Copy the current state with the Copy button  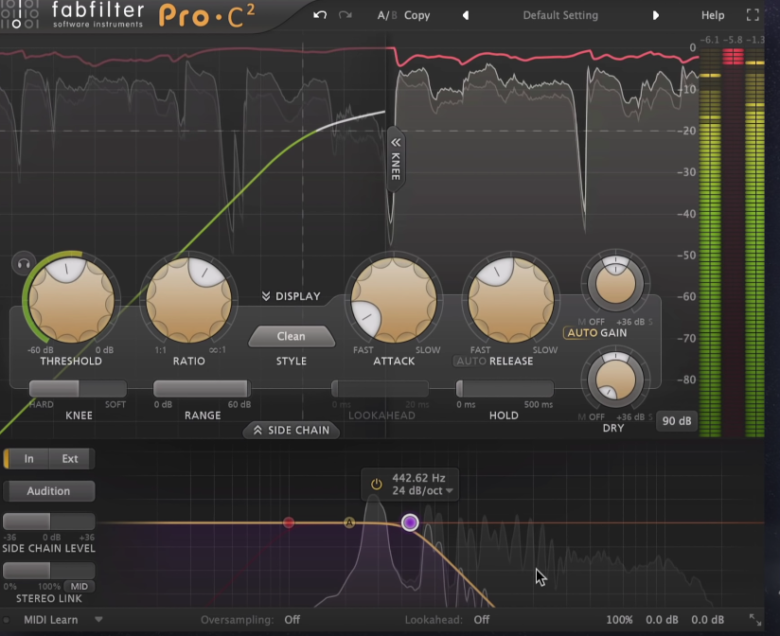click(x=417, y=15)
